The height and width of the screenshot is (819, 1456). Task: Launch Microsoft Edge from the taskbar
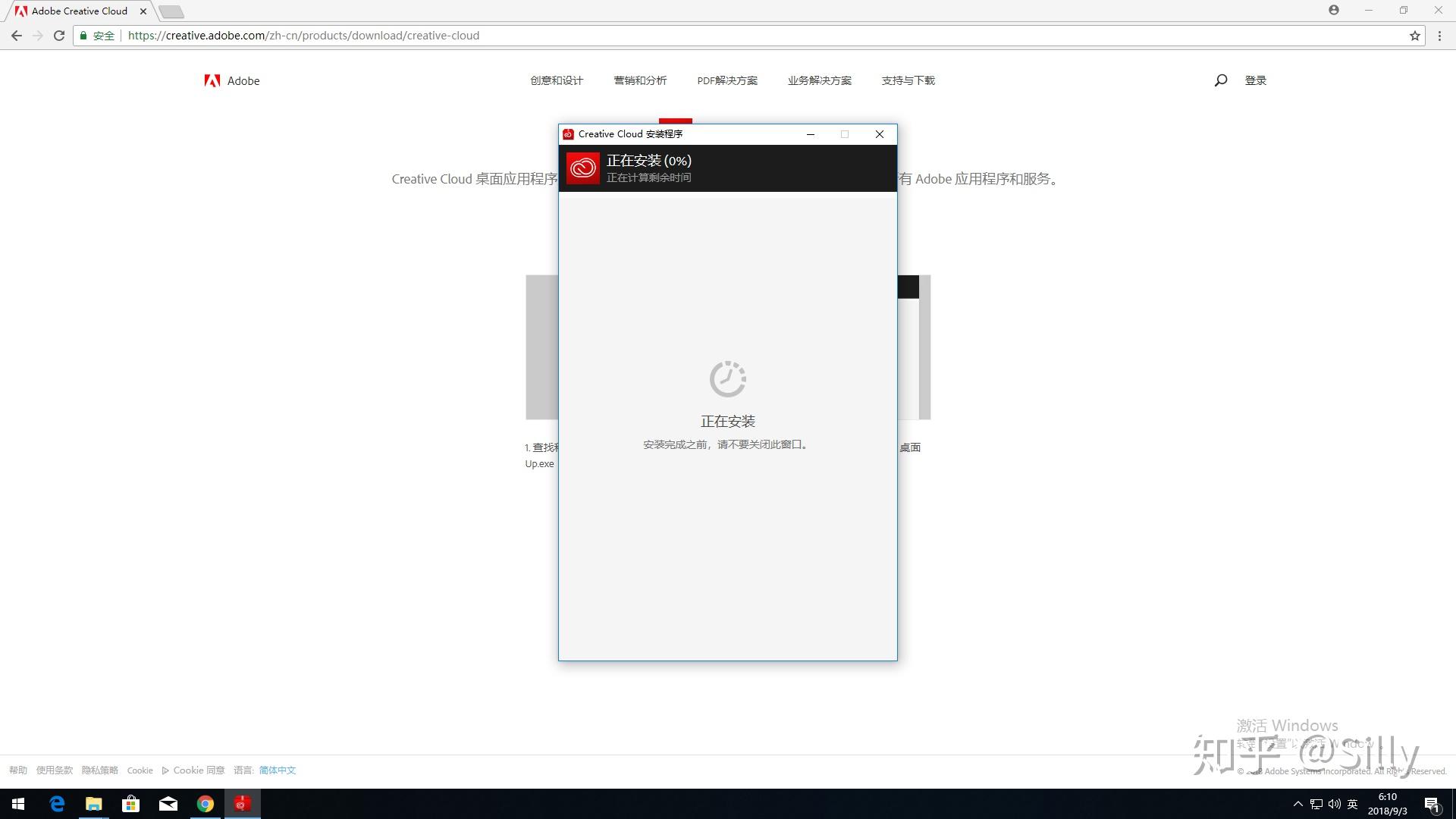click(x=57, y=804)
